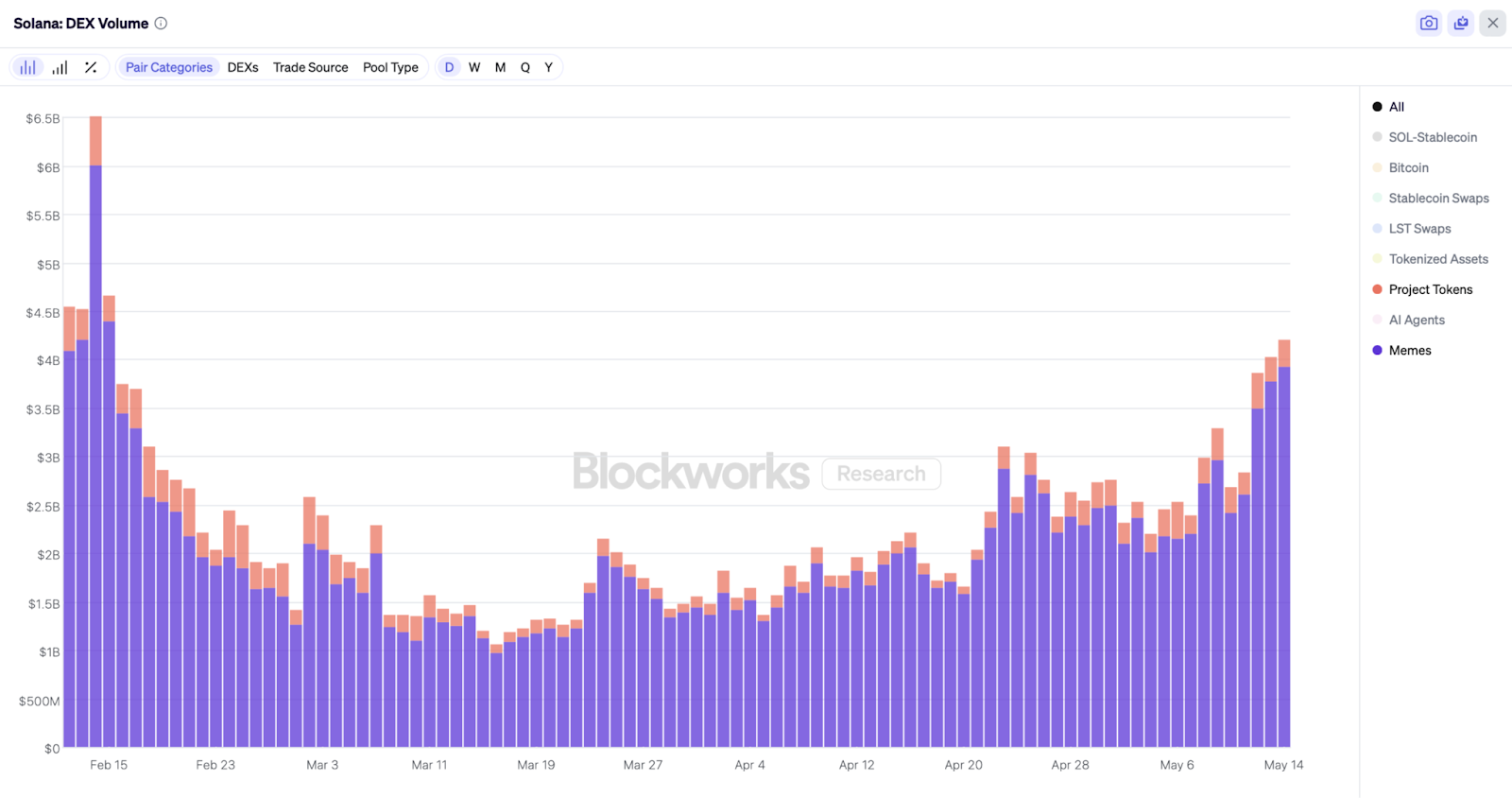Screen dimensions: 1512x798
Task: Capture chart screenshot with the camera icon
Action: click(1429, 23)
